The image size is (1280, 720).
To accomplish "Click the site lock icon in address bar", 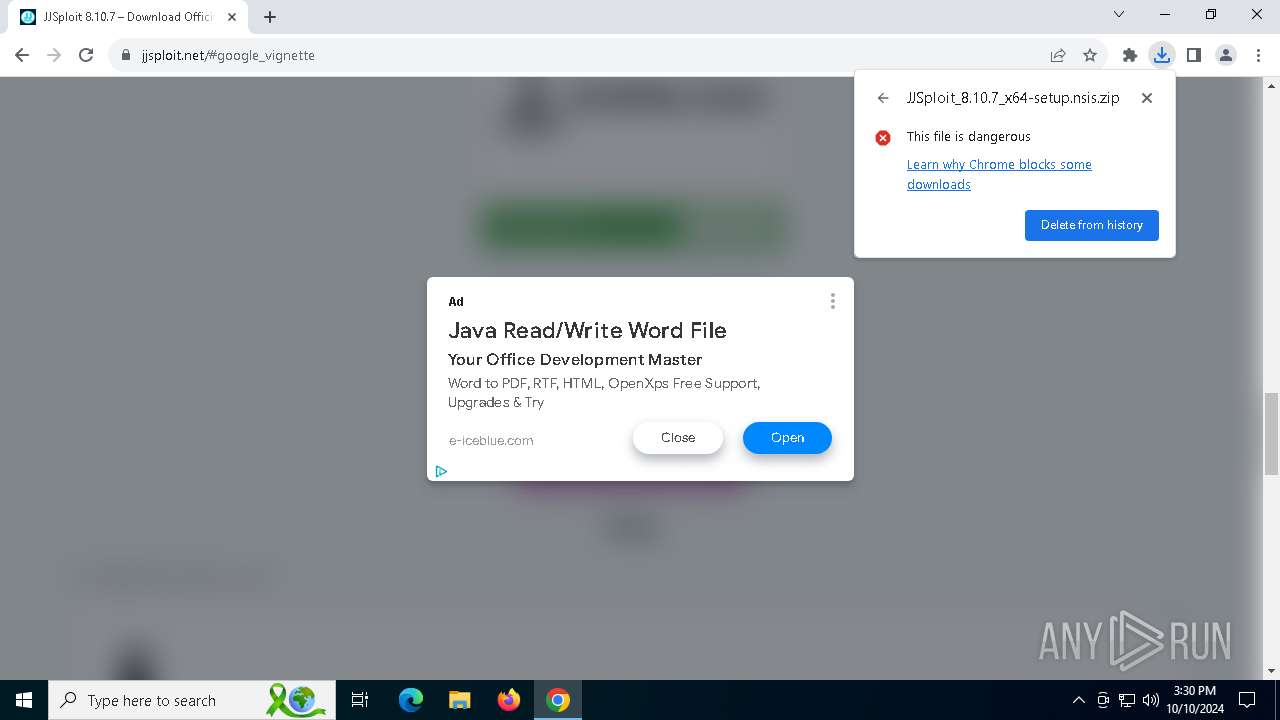I will (126, 55).
